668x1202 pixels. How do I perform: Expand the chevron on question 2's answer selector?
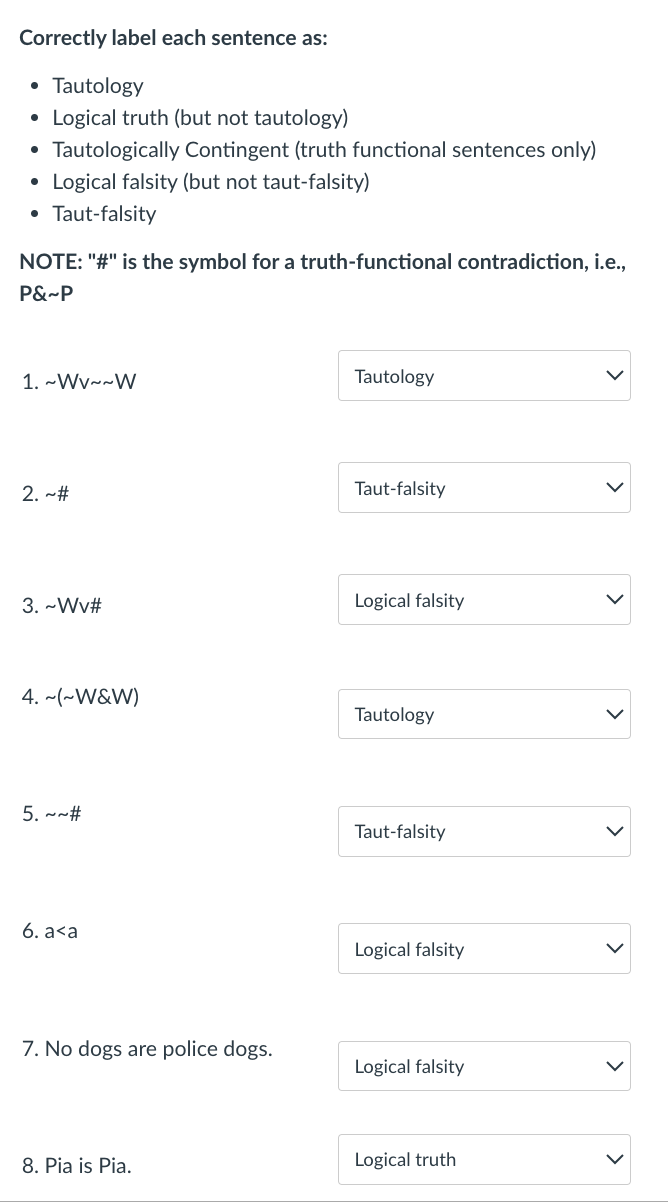tap(613, 488)
